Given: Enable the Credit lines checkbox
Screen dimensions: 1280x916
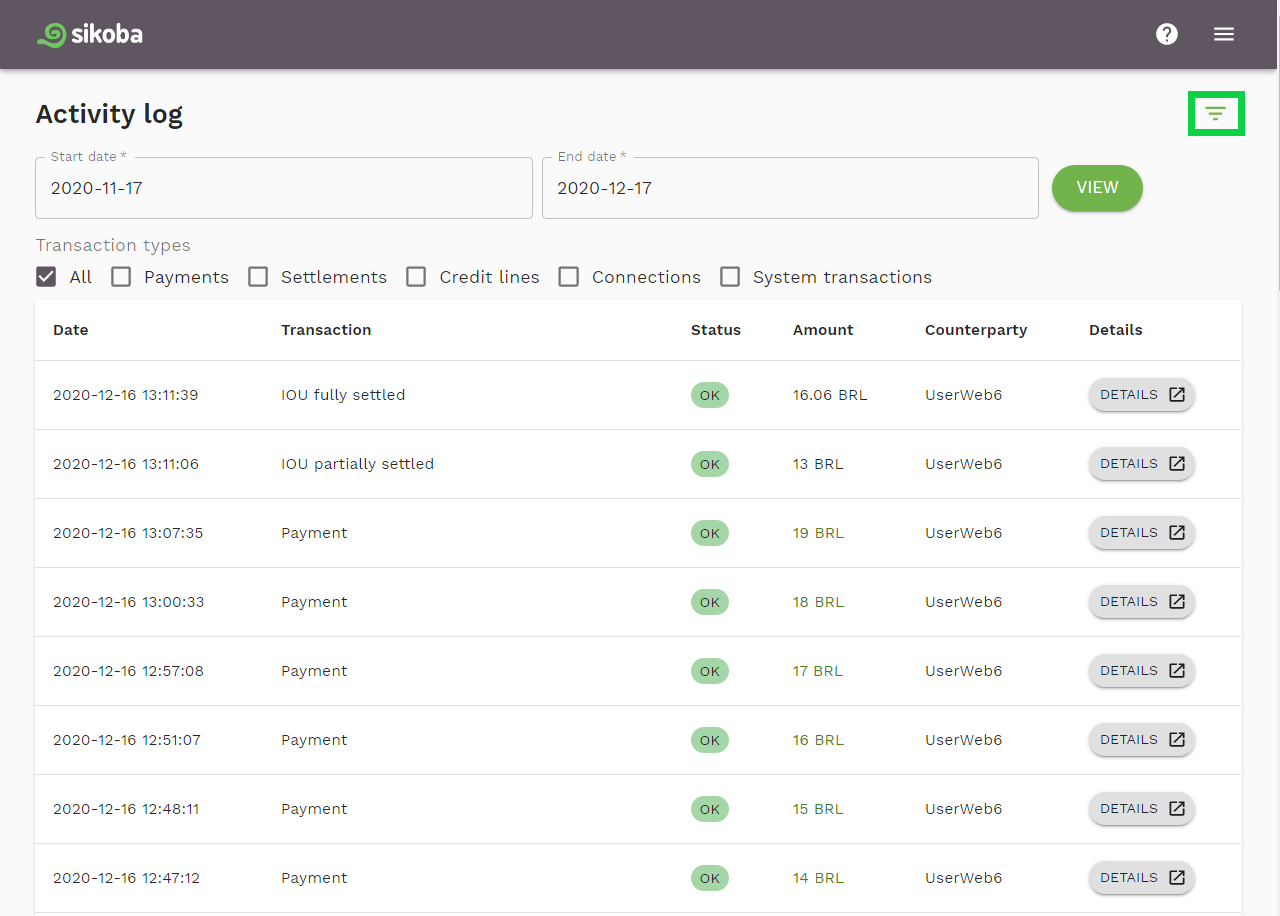Looking at the screenshot, I should point(416,277).
